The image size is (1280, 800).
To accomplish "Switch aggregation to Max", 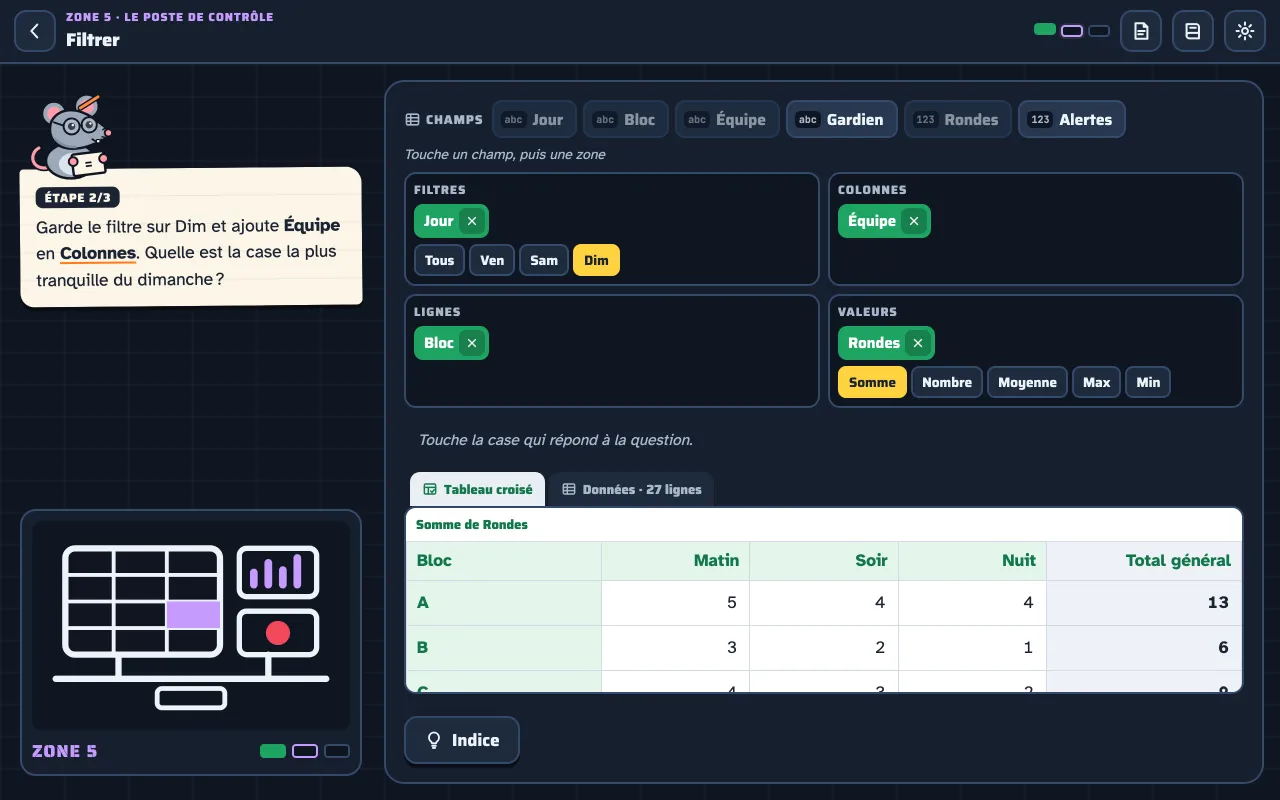I will 1097,382.
